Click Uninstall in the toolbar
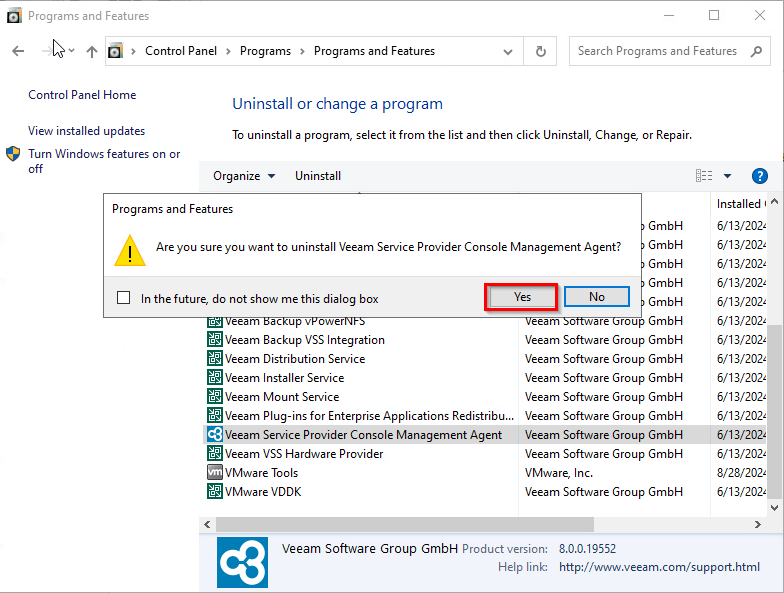 coord(318,176)
